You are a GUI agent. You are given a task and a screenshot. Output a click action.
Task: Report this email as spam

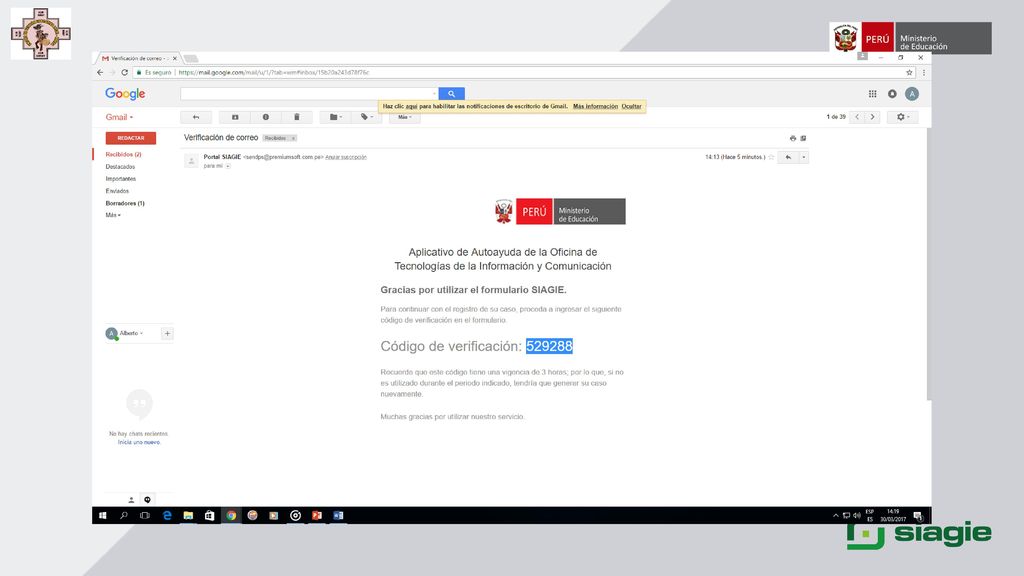pyautogui.click(x=266, y=117)
